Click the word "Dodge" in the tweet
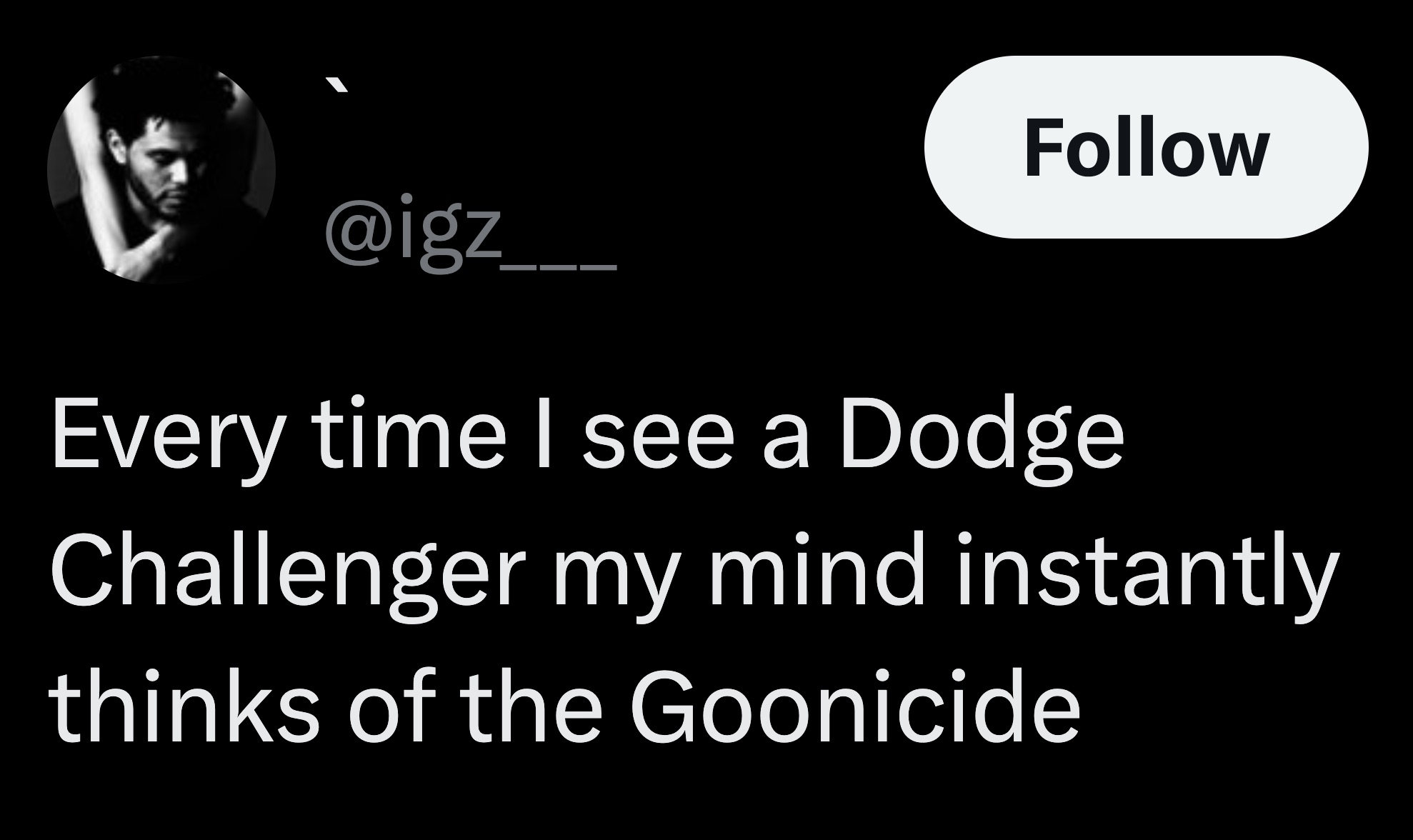The height and width of the screenshot is (840, 1413). (982, 437)
